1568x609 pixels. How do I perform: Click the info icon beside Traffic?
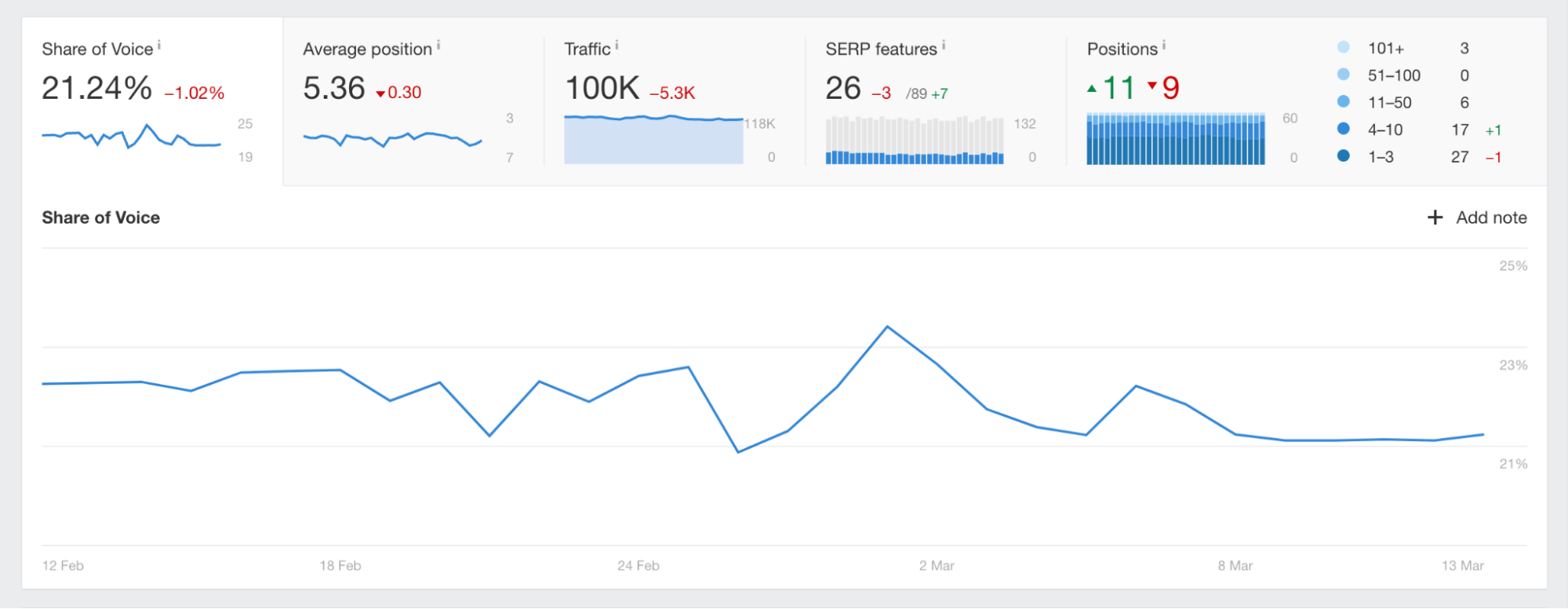click(x=617, y=46)
